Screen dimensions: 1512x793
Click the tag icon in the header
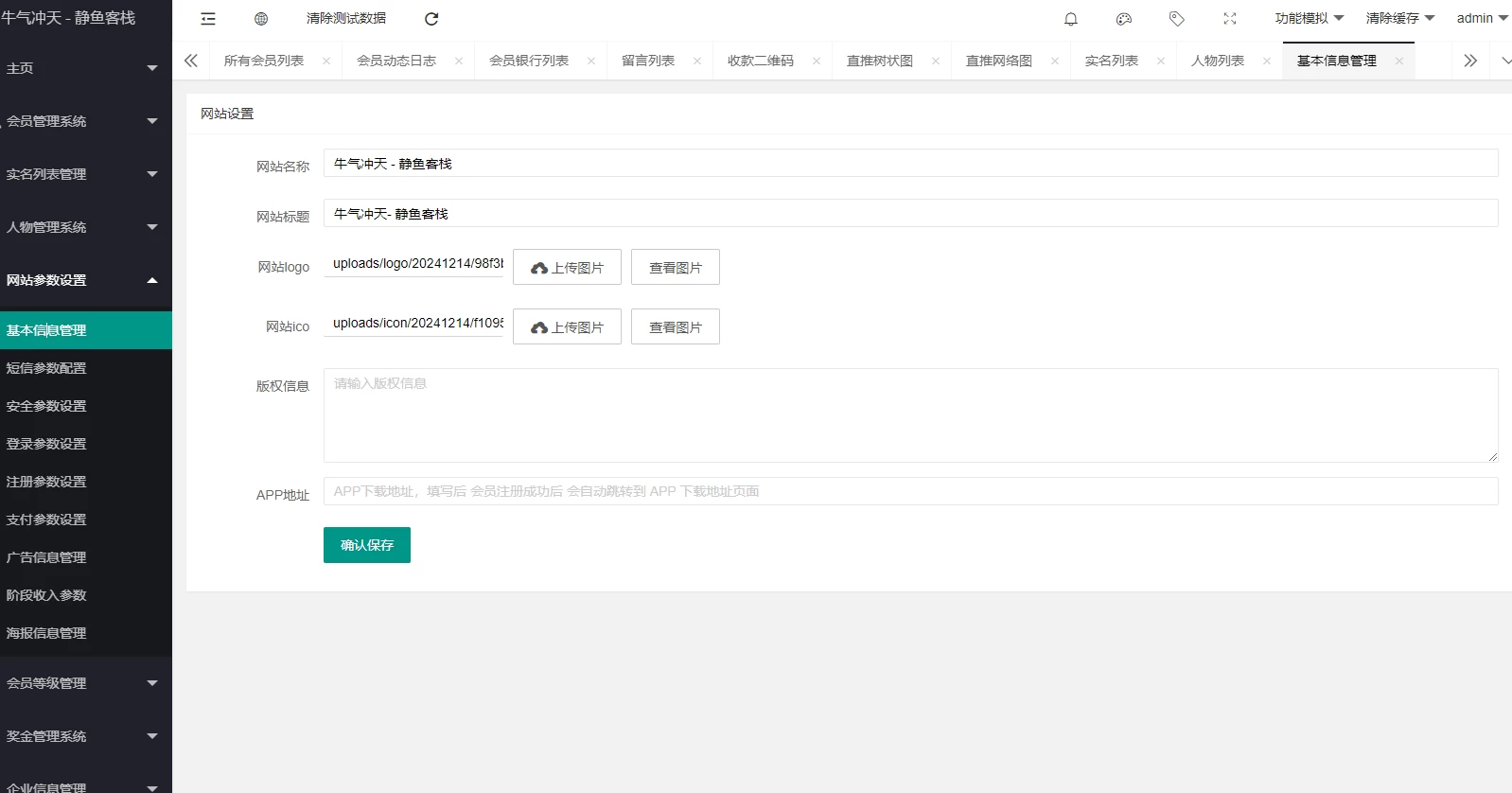[x=1177, y=19]
